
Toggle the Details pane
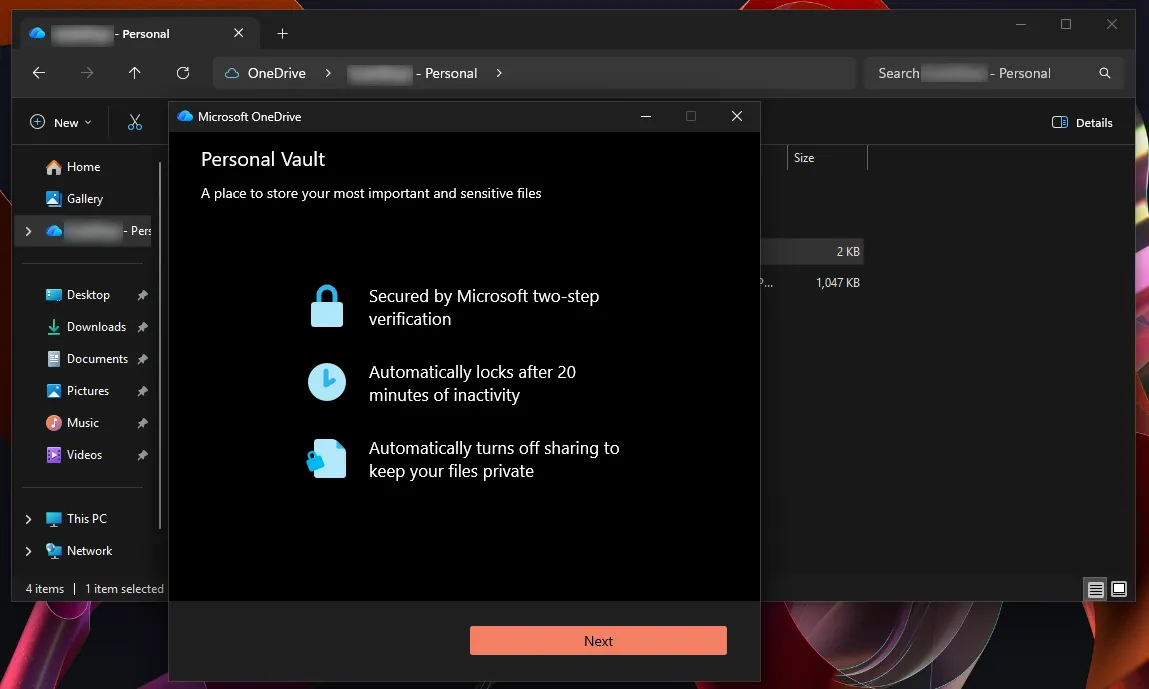tap(1082, 122)
